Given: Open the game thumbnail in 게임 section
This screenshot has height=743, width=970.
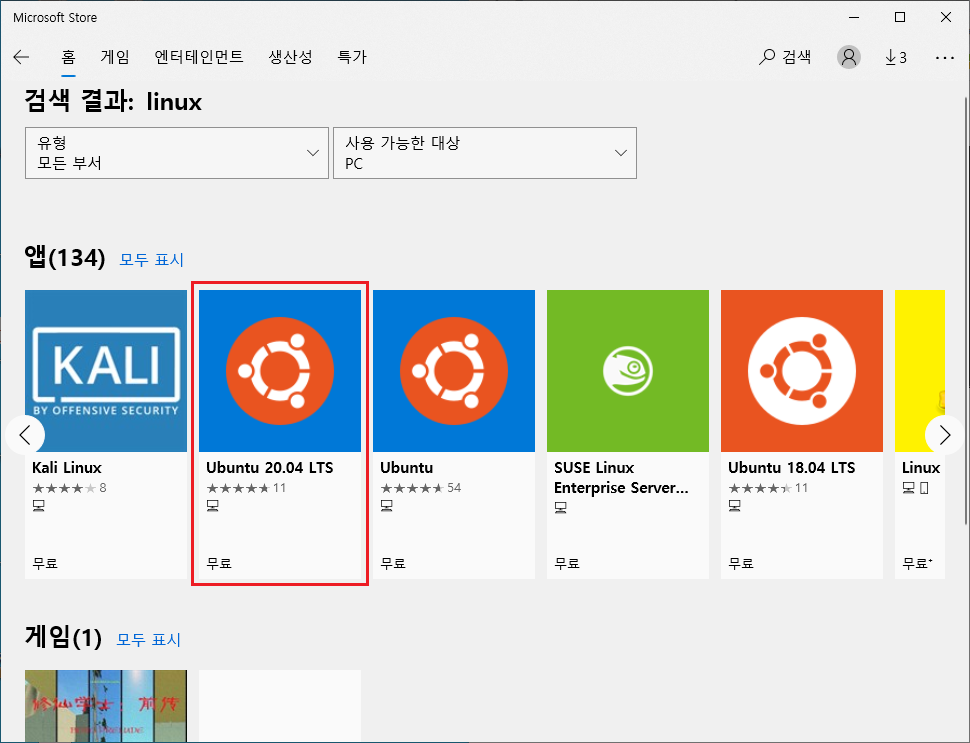Looking at the screenshot, I should pyautogui.click(x=106, y=706).
